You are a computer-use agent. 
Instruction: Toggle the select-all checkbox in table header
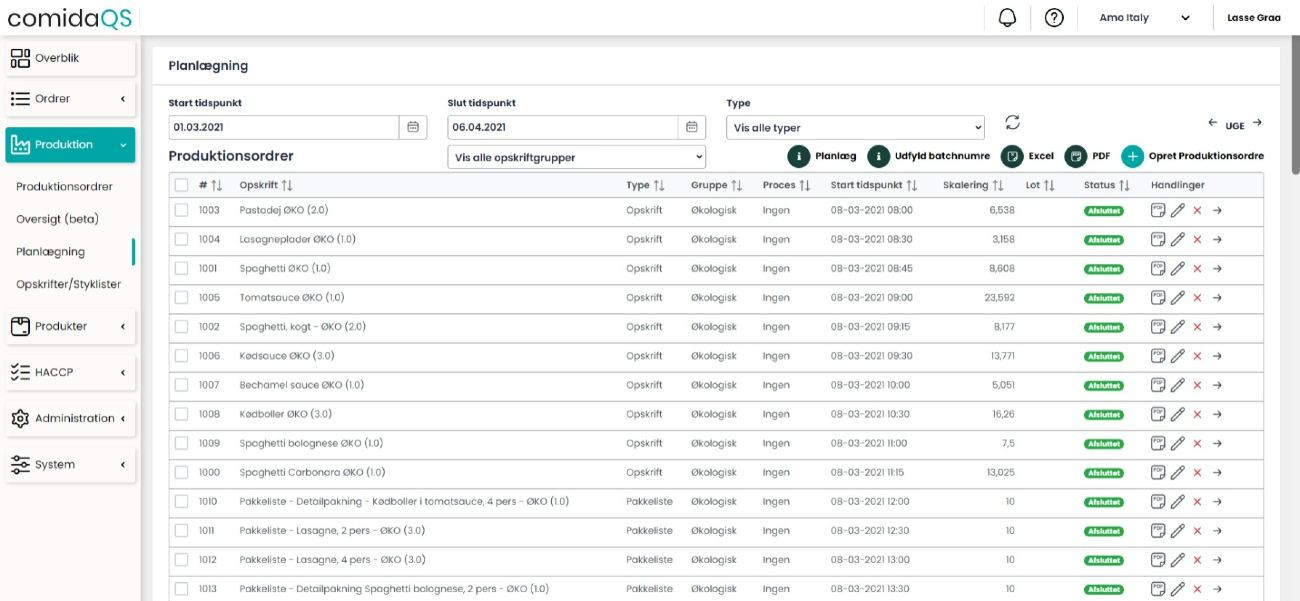tap(181, 185)
